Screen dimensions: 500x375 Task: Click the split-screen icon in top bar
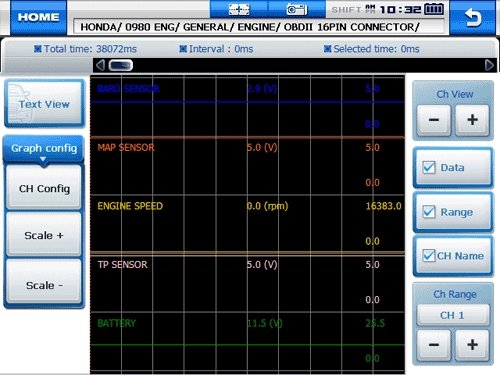click(239, 9)
